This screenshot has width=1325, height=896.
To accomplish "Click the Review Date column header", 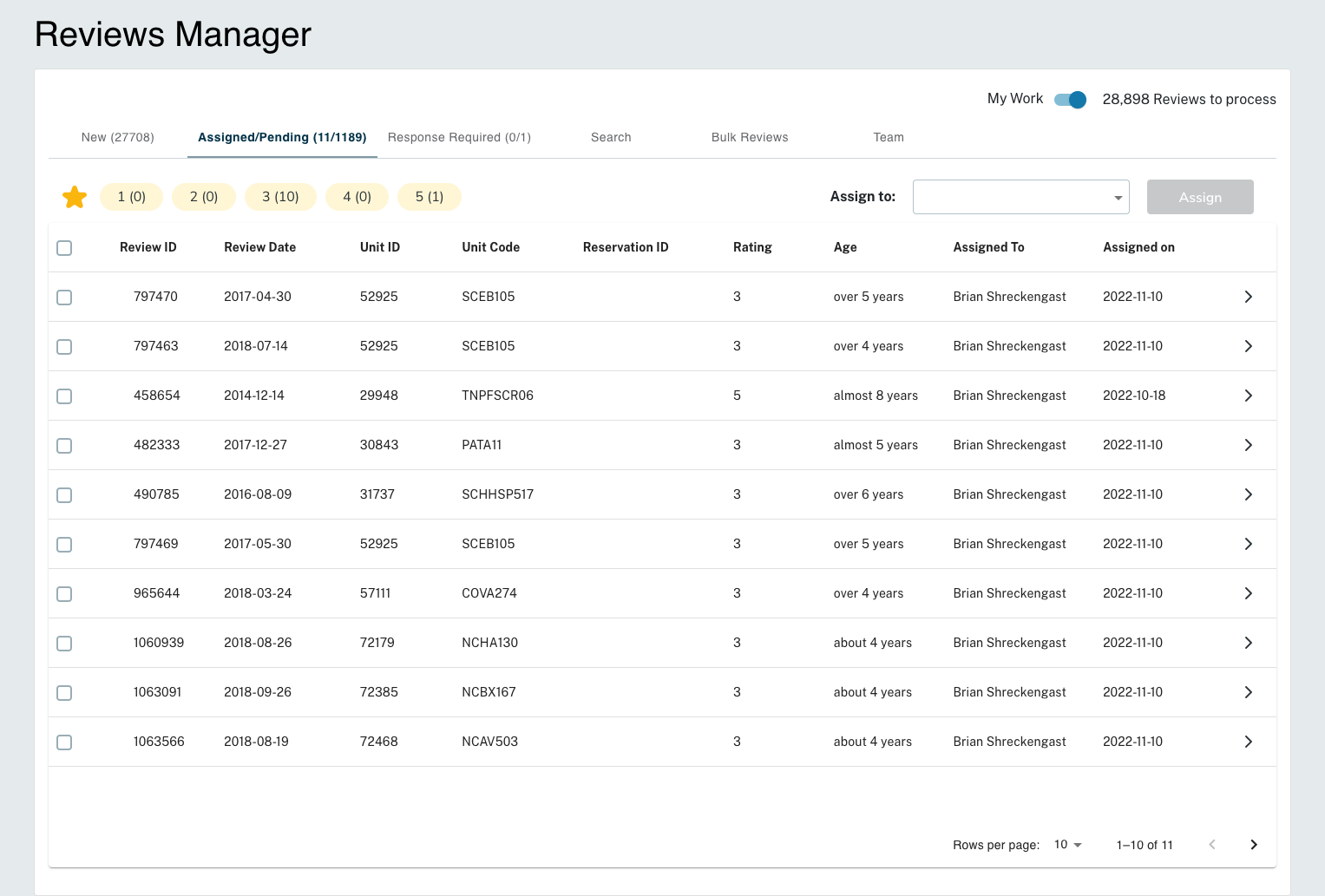I will [260, 247].
